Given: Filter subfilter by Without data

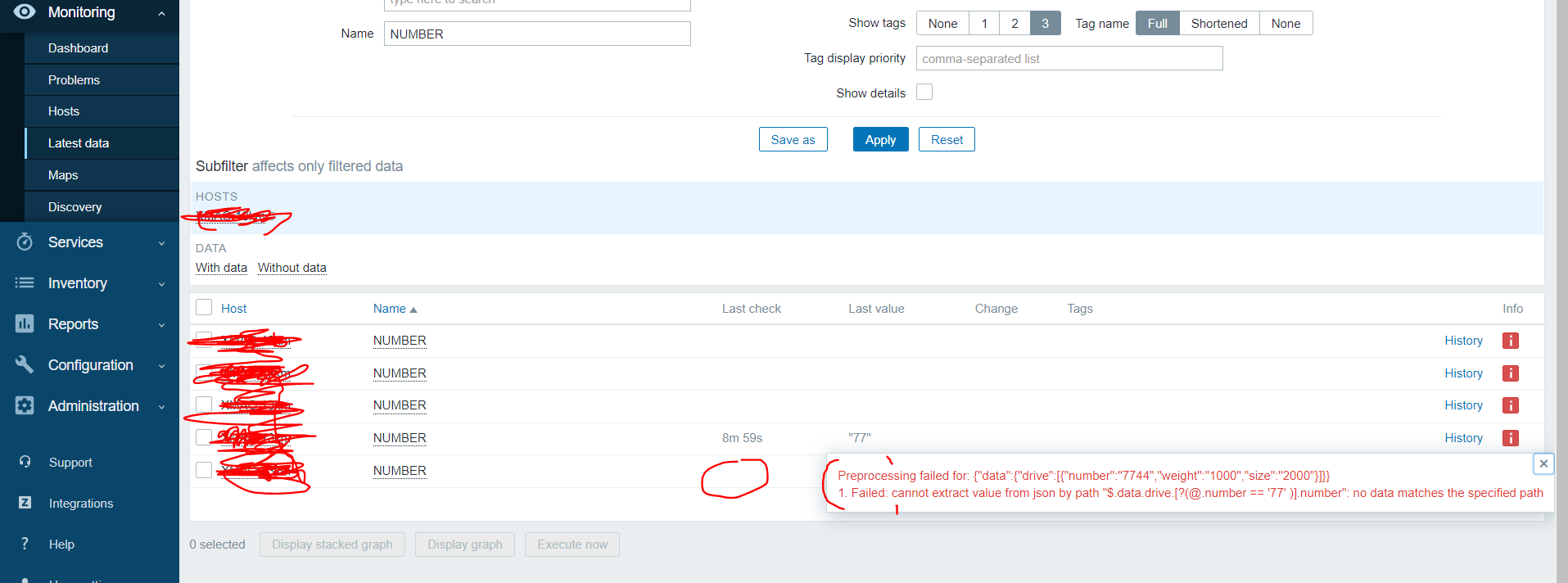Looking at the screenshot, I should (x=291, y=268).
